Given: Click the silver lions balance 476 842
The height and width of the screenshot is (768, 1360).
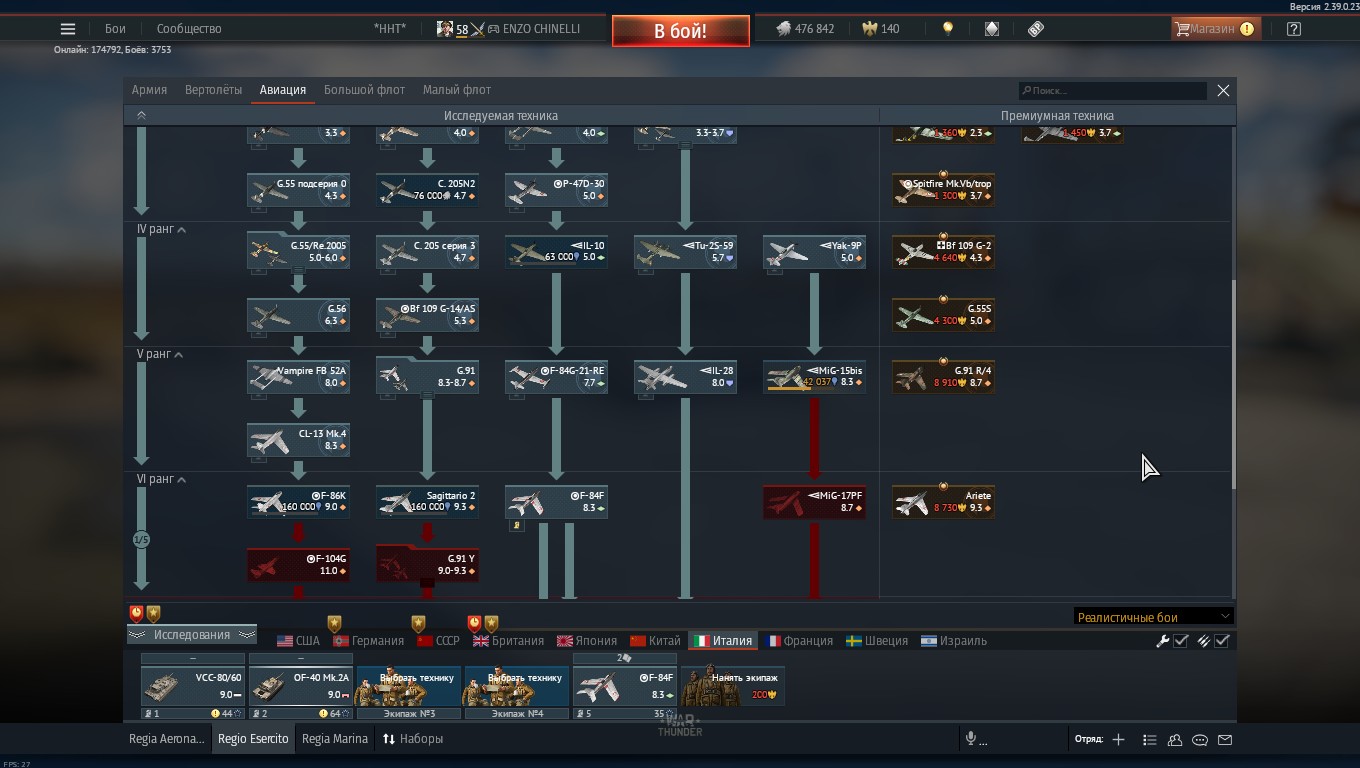Looking at the screenshot, I should click(806, 29).
